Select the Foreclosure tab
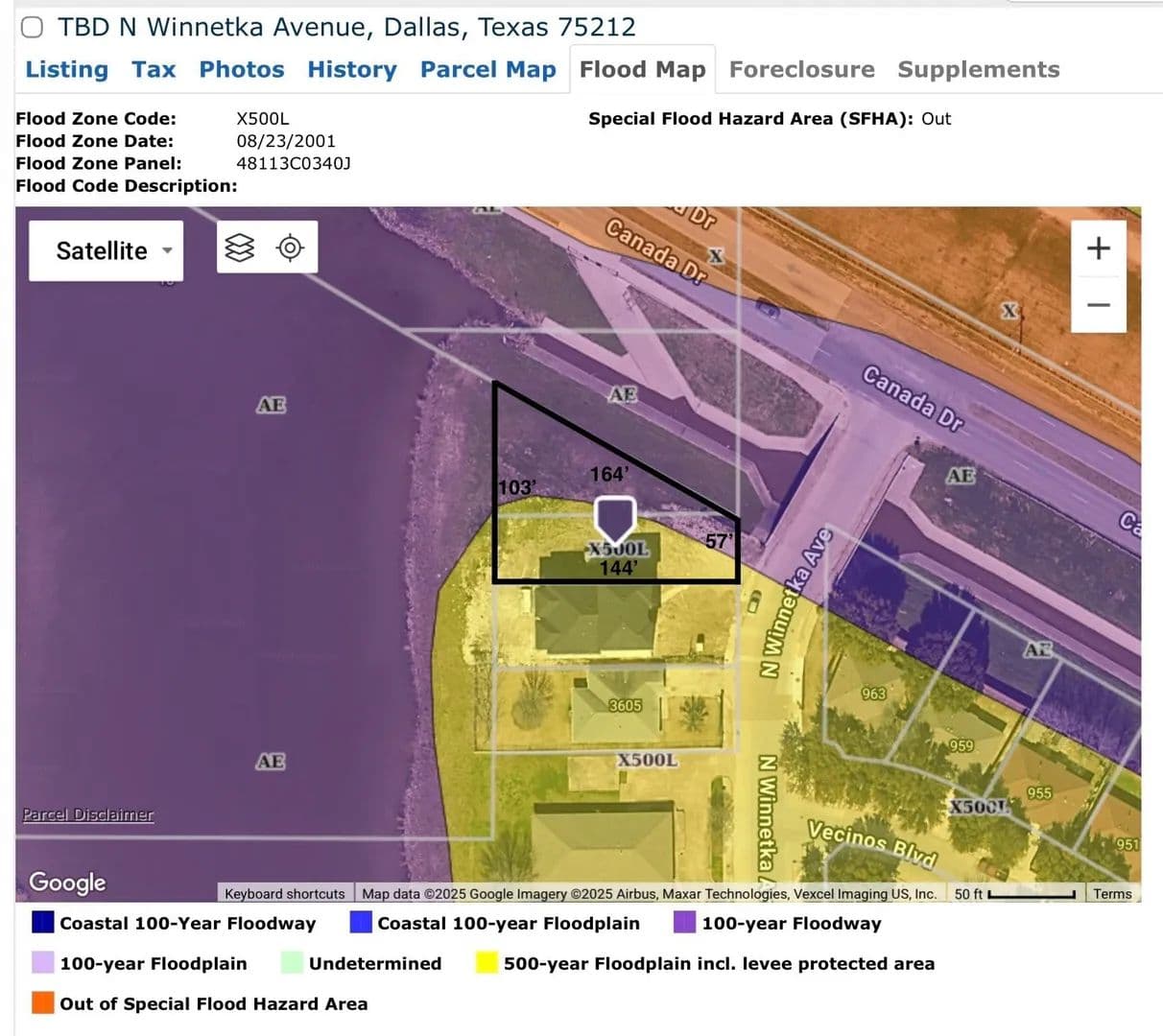Image resolution: width=1163 pixels, height=1036 pixels. click(801, 69)
